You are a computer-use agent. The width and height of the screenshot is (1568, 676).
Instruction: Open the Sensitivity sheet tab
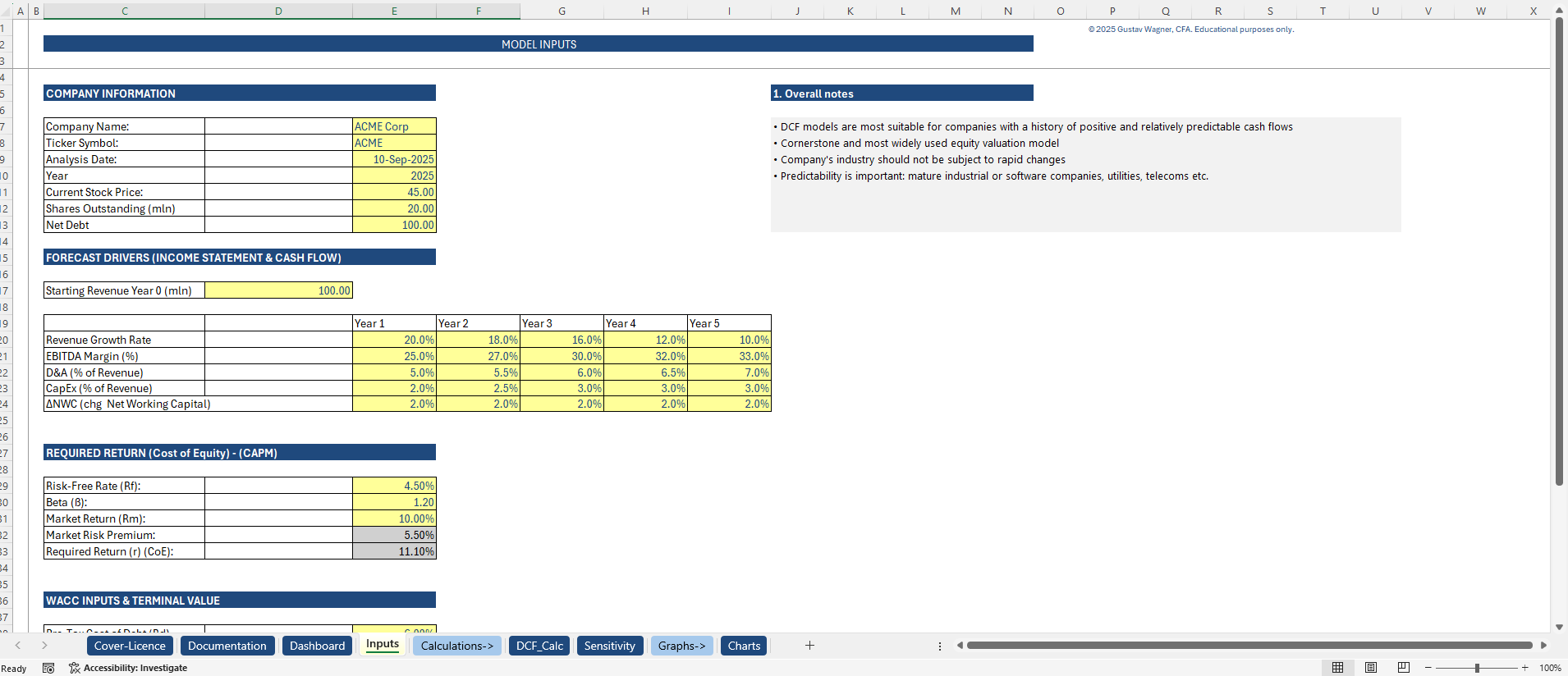click(x=609, y=646)
